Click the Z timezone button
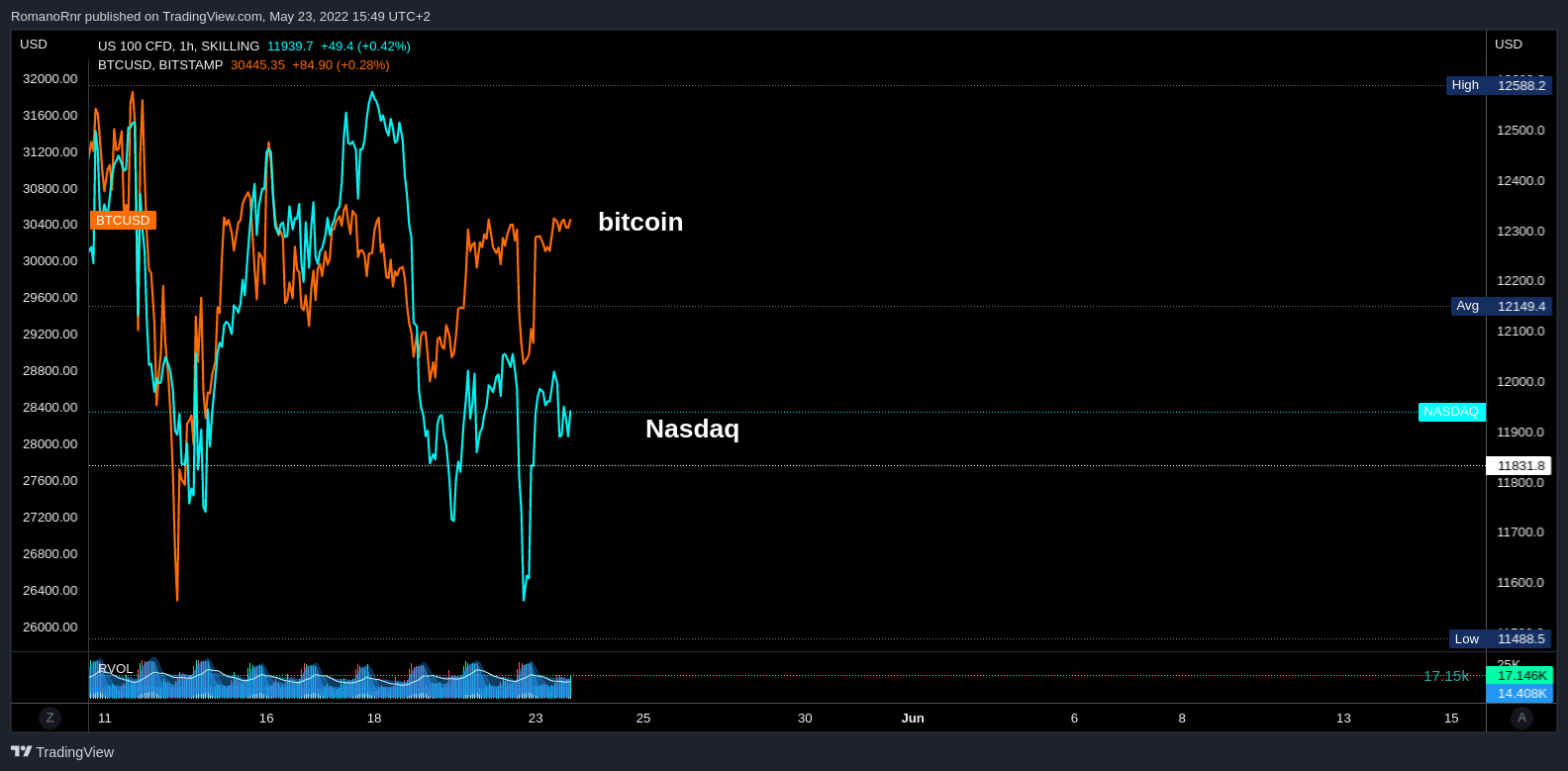The height and width of the screenshot is (771, 1568). coord(49,718)
